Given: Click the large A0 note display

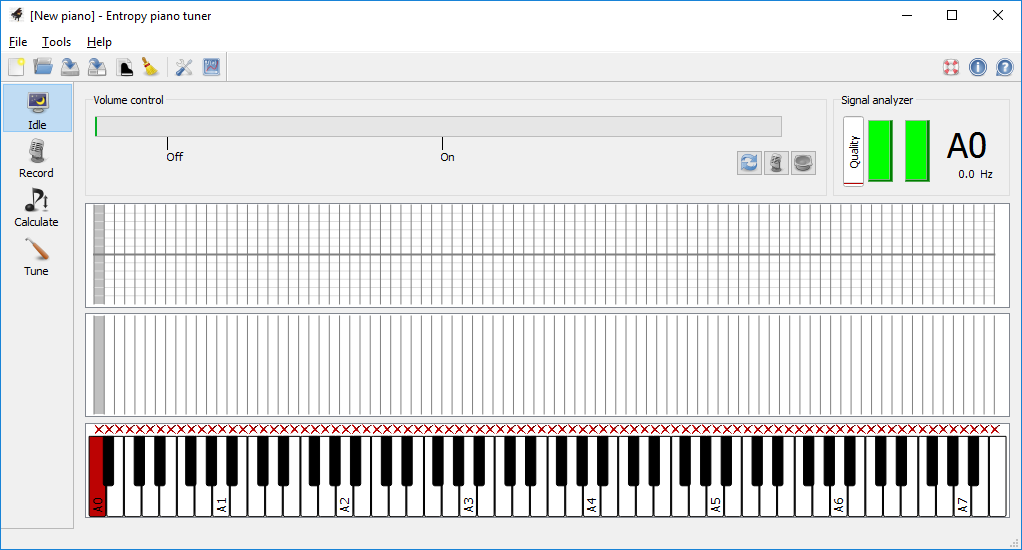Looking at the screenshot, I should click(x=967, y=146).
